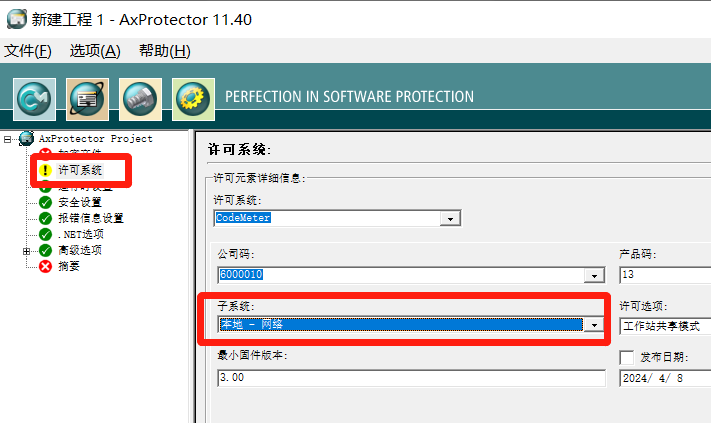
Task: Click the yellow gear toolbar icon
Action: tap(193, 98)
